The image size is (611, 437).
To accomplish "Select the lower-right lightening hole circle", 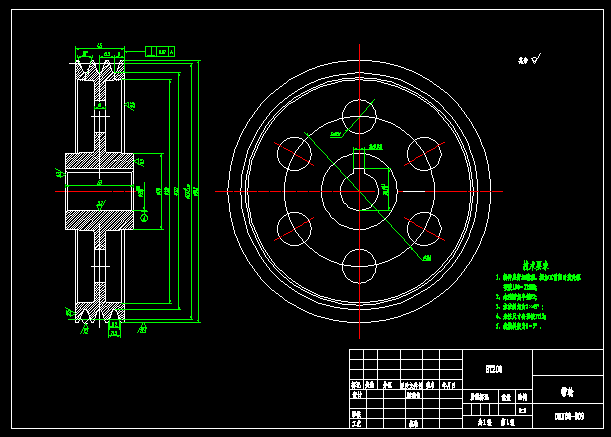I will pos(424,229).
